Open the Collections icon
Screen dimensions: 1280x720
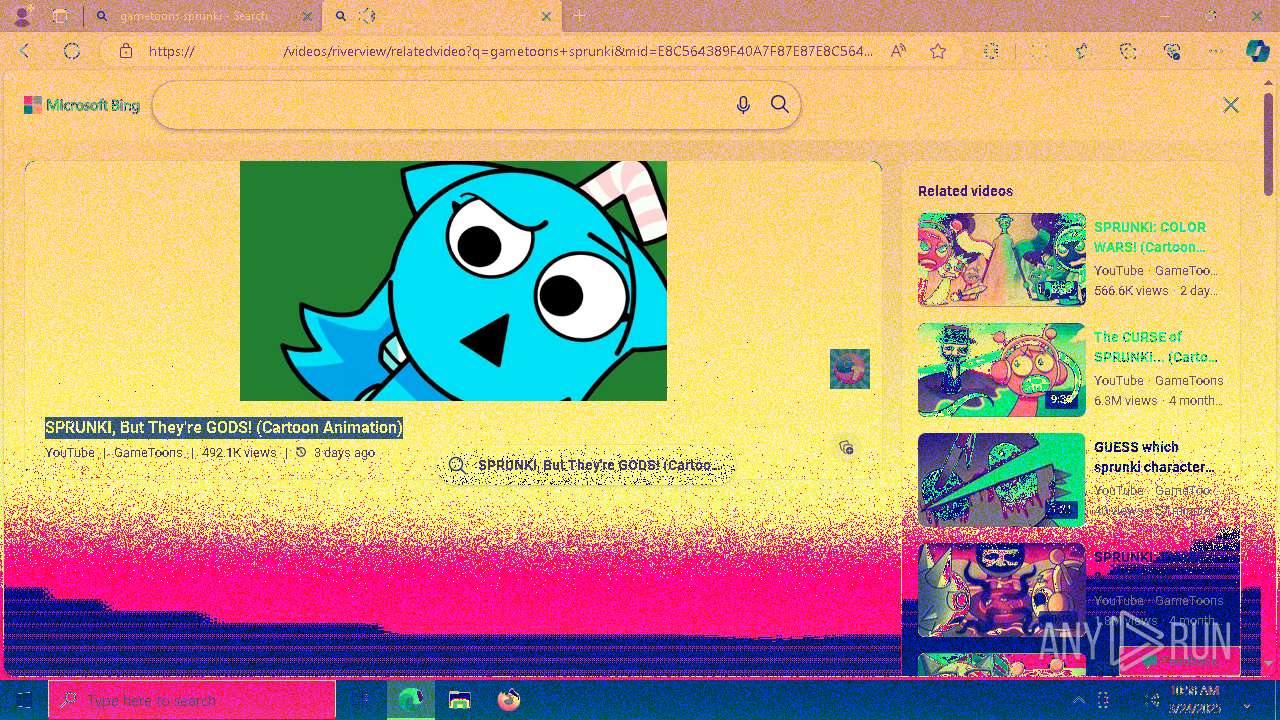coord(1129,51)
